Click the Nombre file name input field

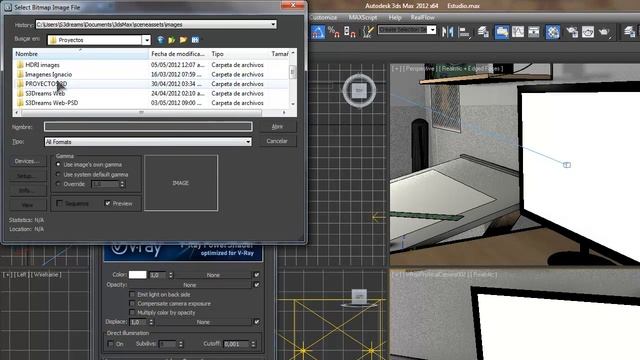coord(148,127)
